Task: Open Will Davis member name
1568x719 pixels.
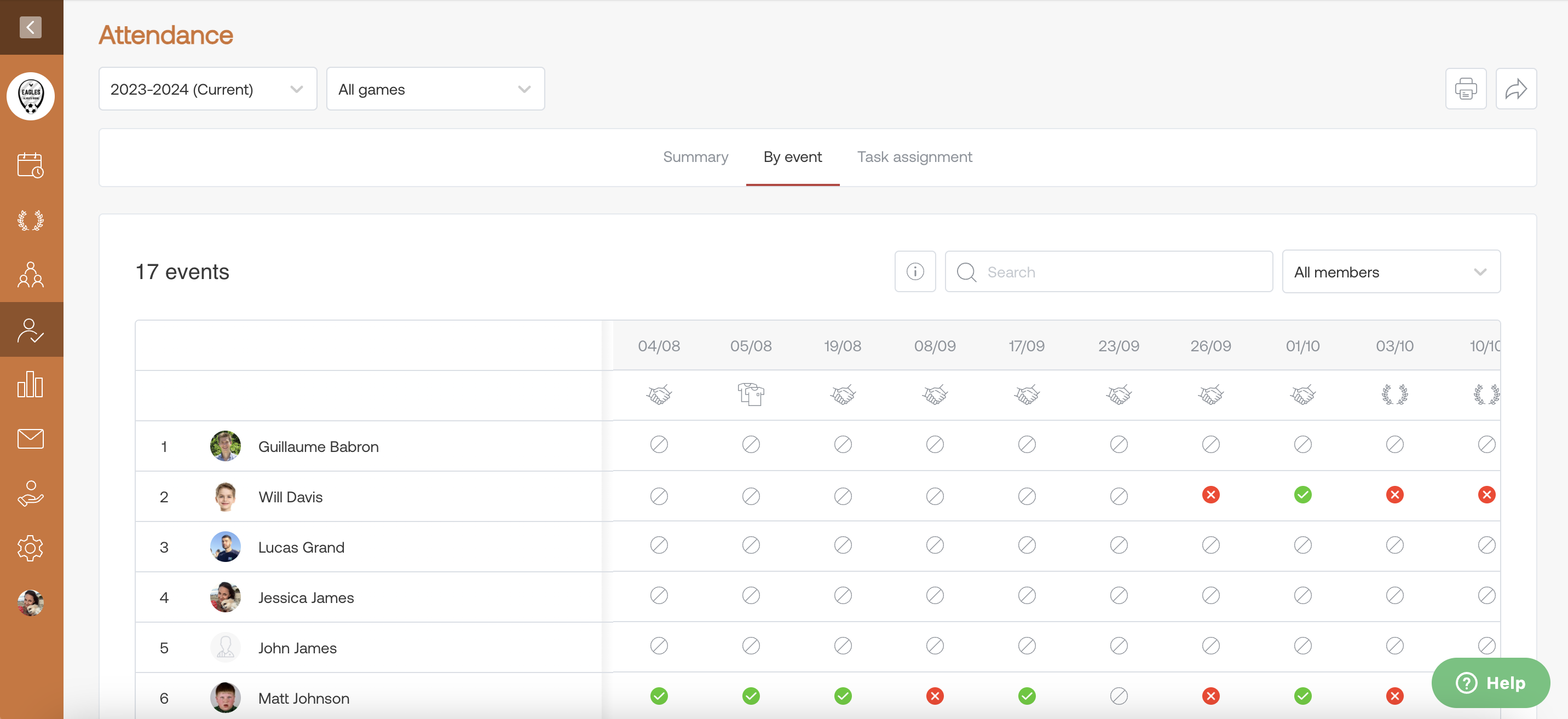Action: coord(290,497)
